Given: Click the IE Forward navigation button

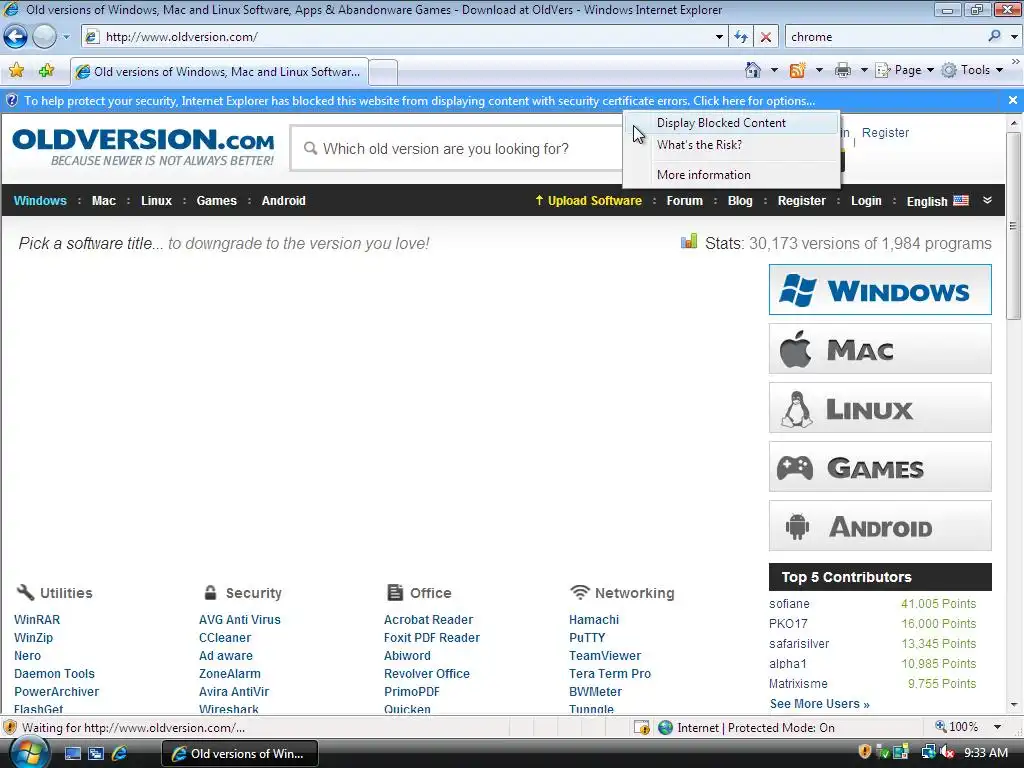Looking at the screenshot, I should (44, 37).
